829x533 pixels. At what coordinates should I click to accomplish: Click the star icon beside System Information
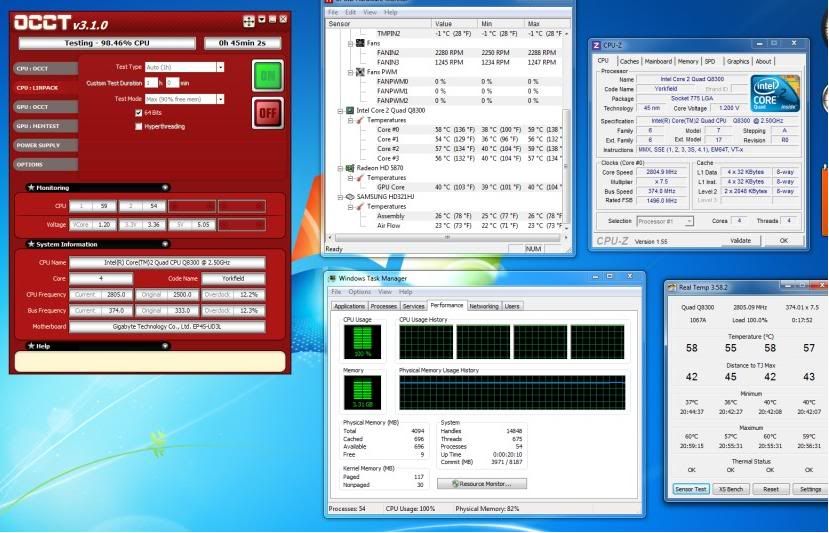click(31, 244)
